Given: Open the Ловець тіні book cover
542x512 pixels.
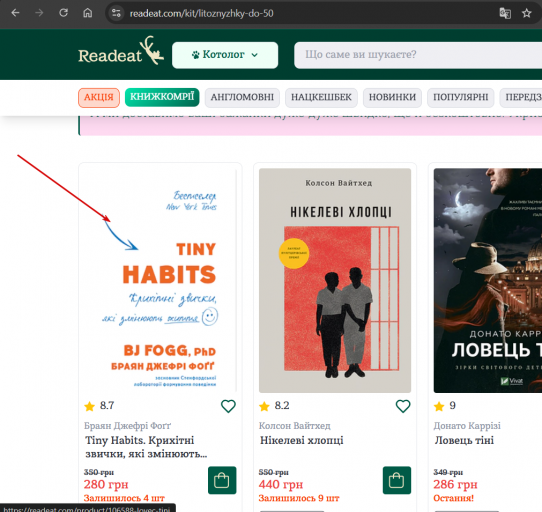Looking at the screenshot, I should pyautogui.click(x=488, y=280).
